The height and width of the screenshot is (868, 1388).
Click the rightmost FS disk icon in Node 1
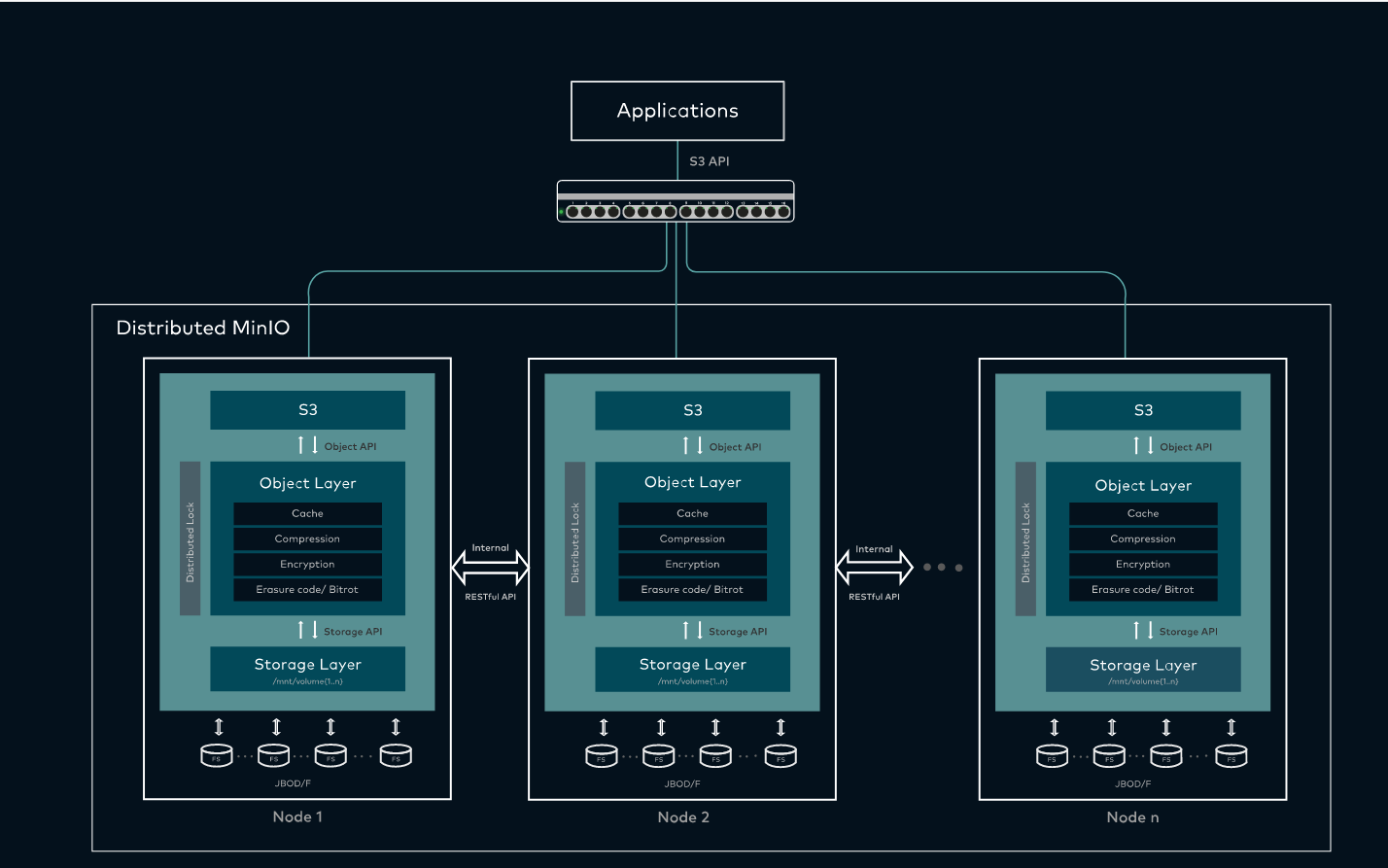tap(396, 755)
